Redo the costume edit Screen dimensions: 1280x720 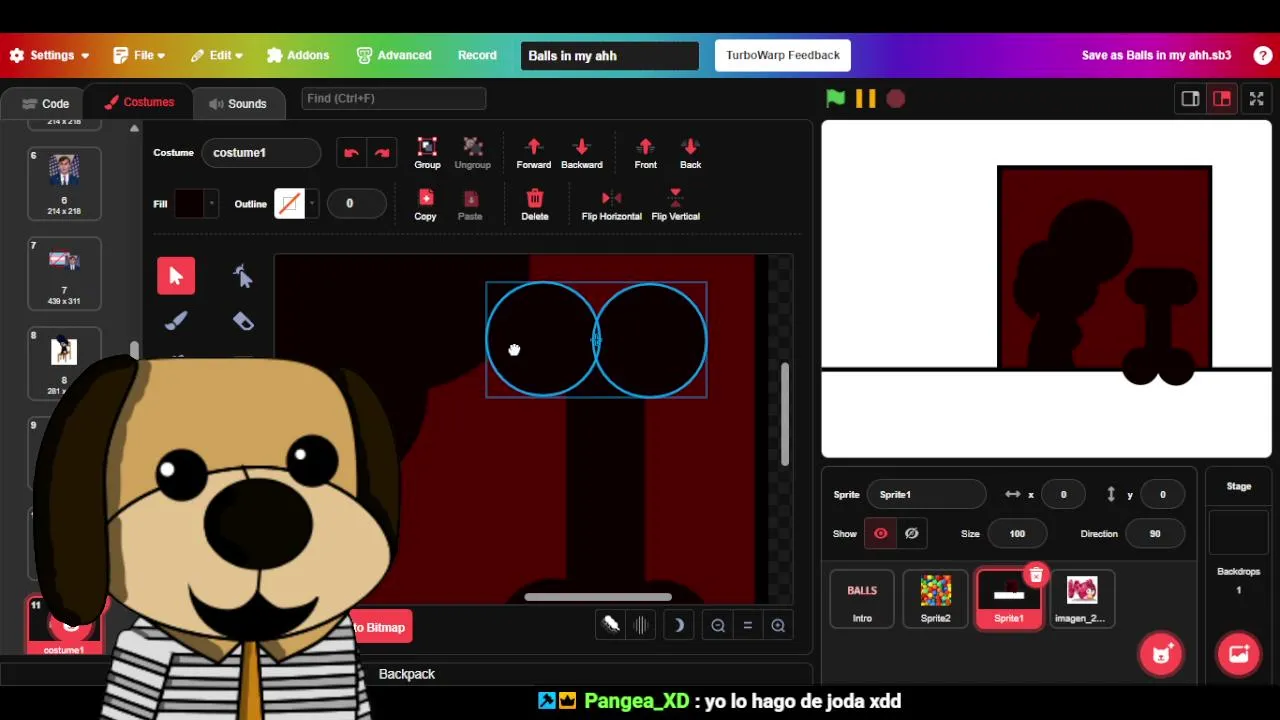(381, 152)
